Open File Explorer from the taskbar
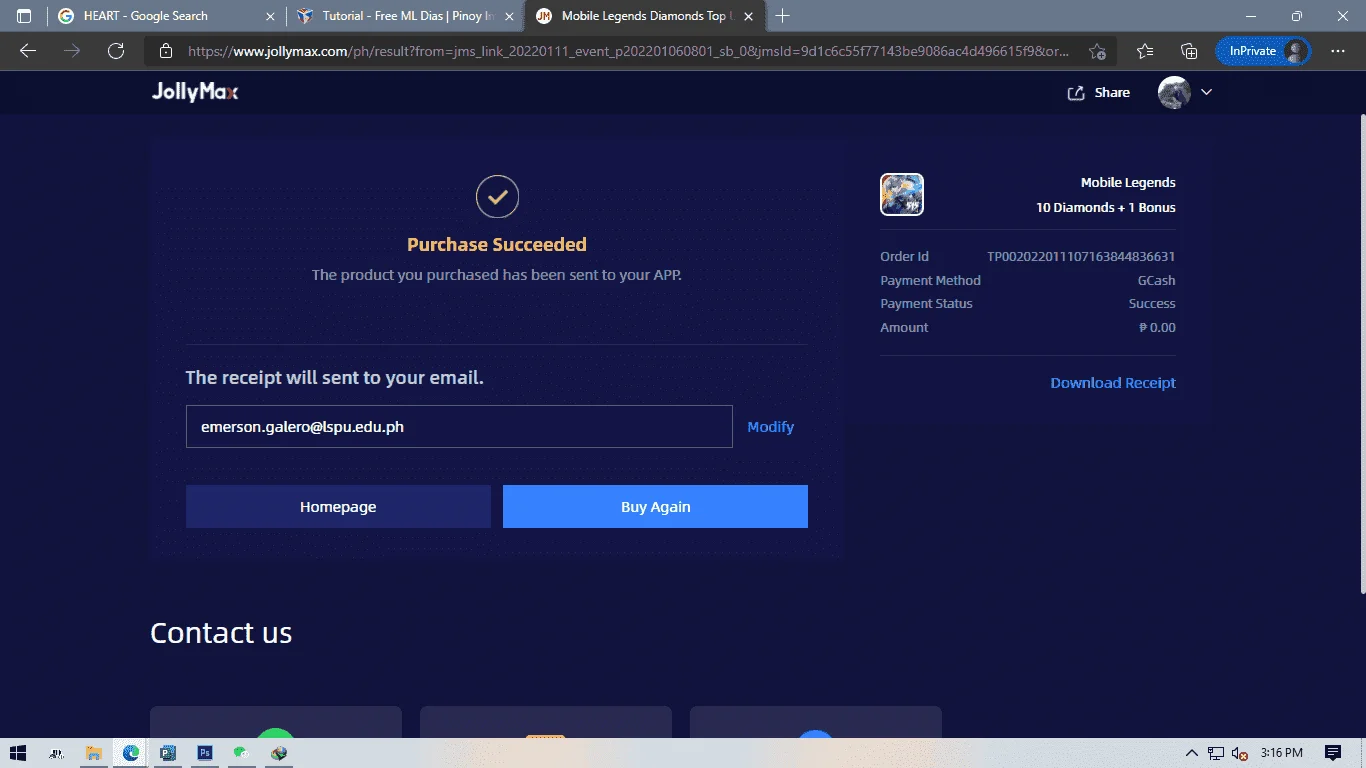The height and width of the screenshot is (768, 1366). point(94,753)
